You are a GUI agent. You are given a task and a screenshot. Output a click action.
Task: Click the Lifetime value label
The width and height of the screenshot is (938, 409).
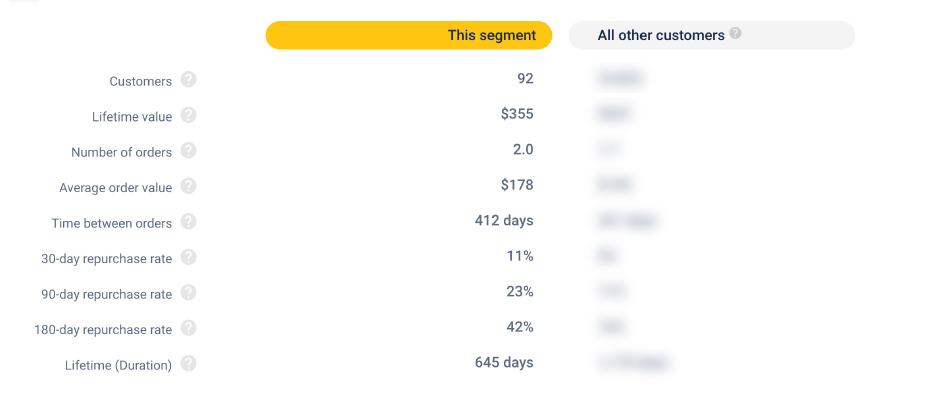click(132, 117)
